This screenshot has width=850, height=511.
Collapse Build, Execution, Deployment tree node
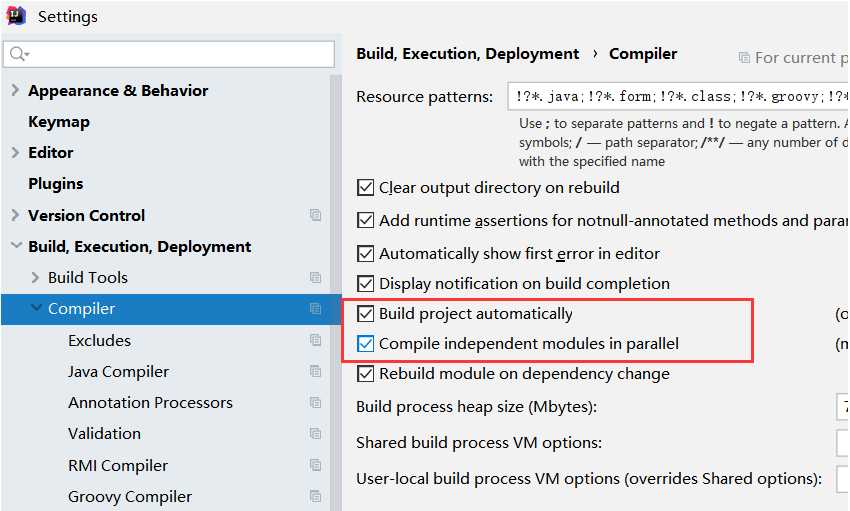[x=15, y=246]
